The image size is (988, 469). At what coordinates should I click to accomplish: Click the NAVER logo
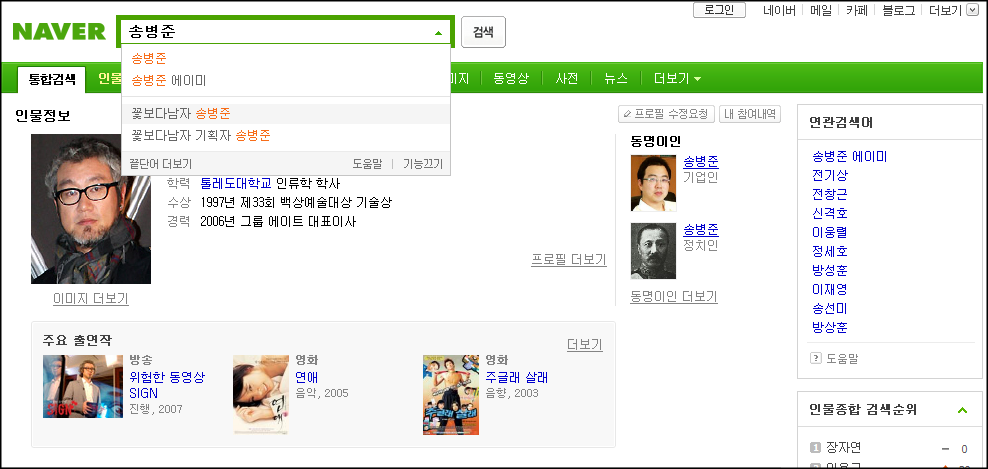[x=59, y=32]
